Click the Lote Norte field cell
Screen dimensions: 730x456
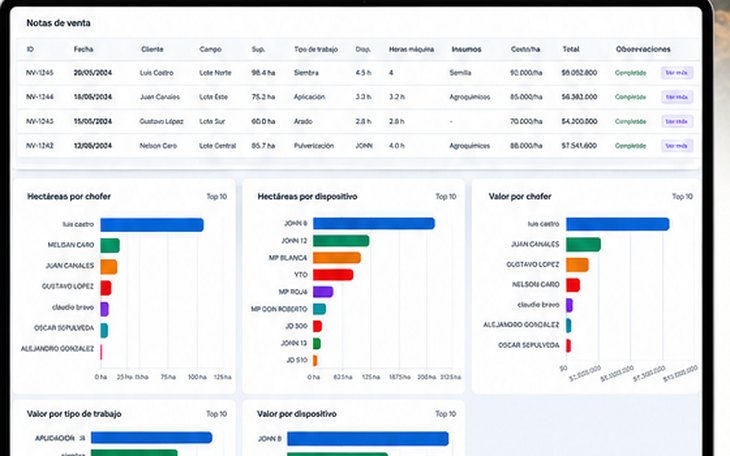(x=215, y=73)
